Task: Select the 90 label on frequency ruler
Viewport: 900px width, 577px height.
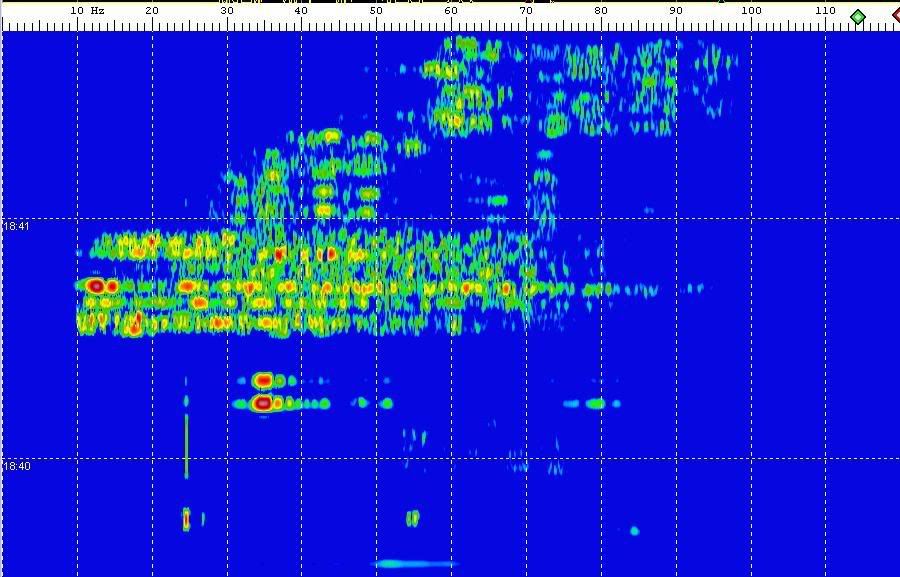Action: coord(676,11)
